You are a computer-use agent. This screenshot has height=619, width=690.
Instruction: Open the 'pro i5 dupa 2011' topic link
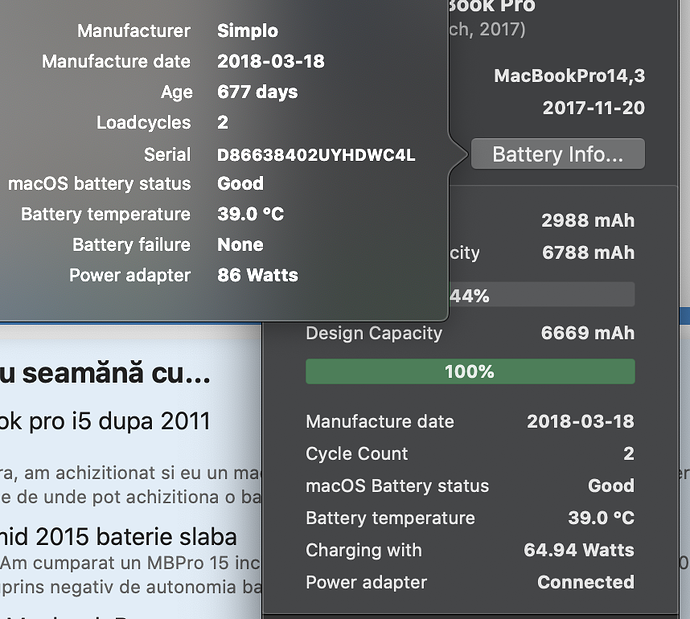point(120,422)
